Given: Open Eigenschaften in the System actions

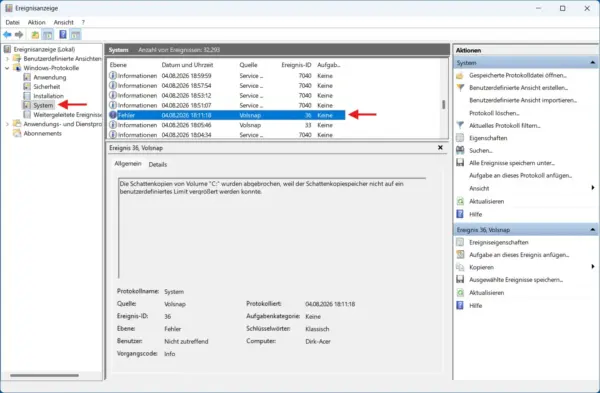Looking at the screenshot, I should [x=488, y=138].
